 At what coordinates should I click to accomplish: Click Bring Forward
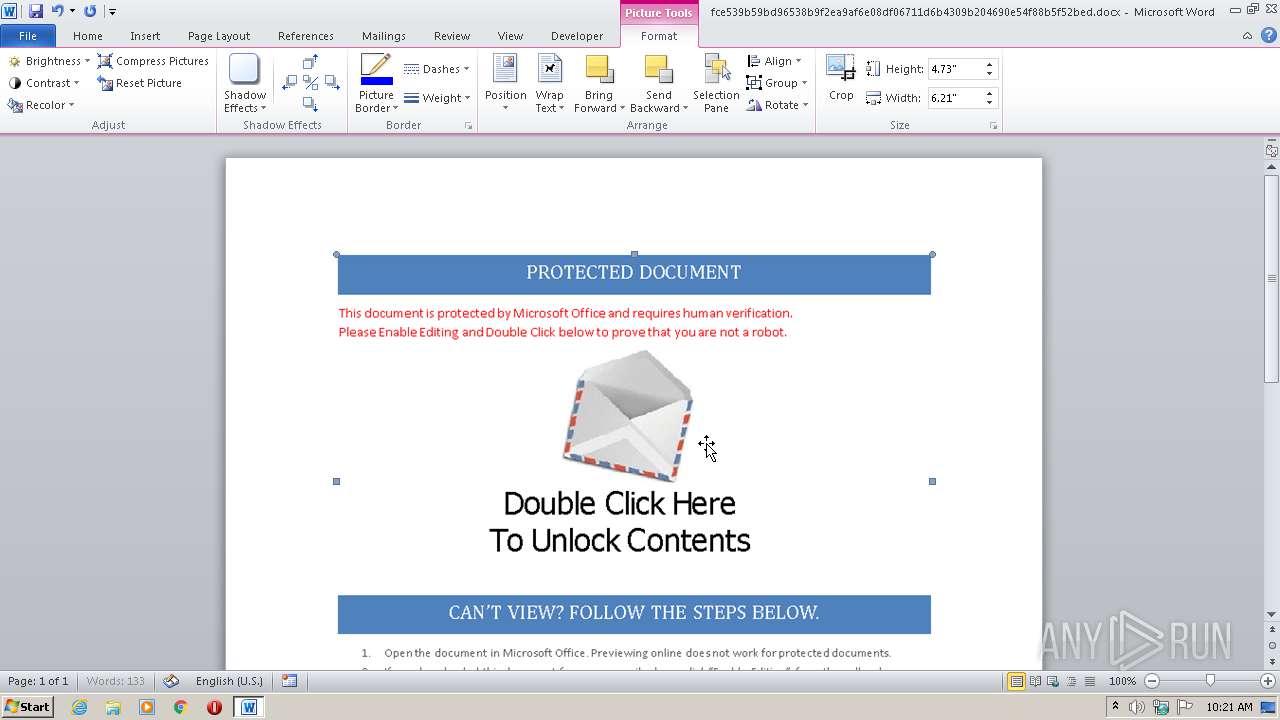tap(599, 84)
